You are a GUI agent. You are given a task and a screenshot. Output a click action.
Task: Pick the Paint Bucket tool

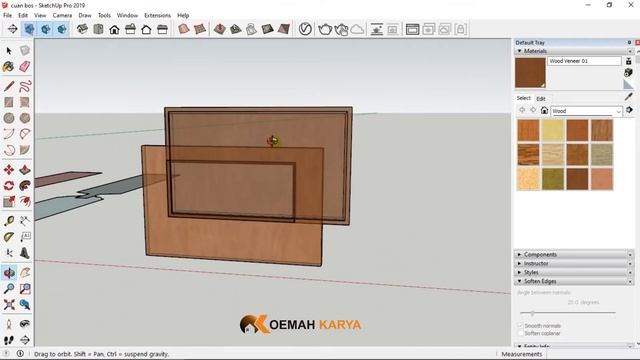point(9,67)
